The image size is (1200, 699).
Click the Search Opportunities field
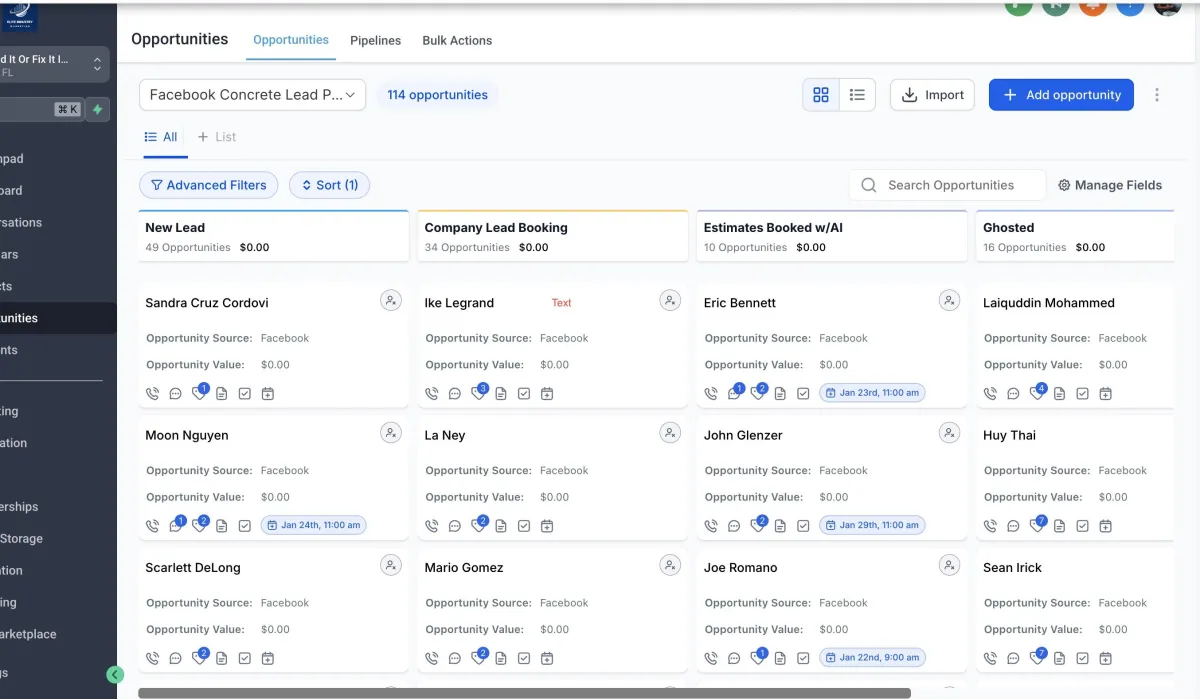pyautogui.click(x=950, y=185)
